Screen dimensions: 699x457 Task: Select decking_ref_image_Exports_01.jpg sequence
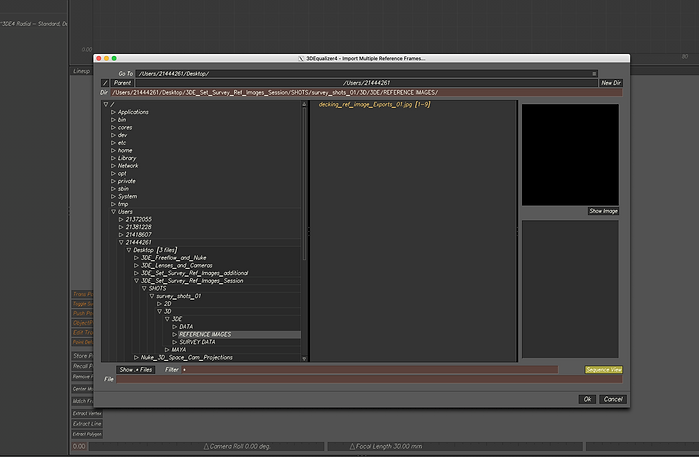(374, 104)
